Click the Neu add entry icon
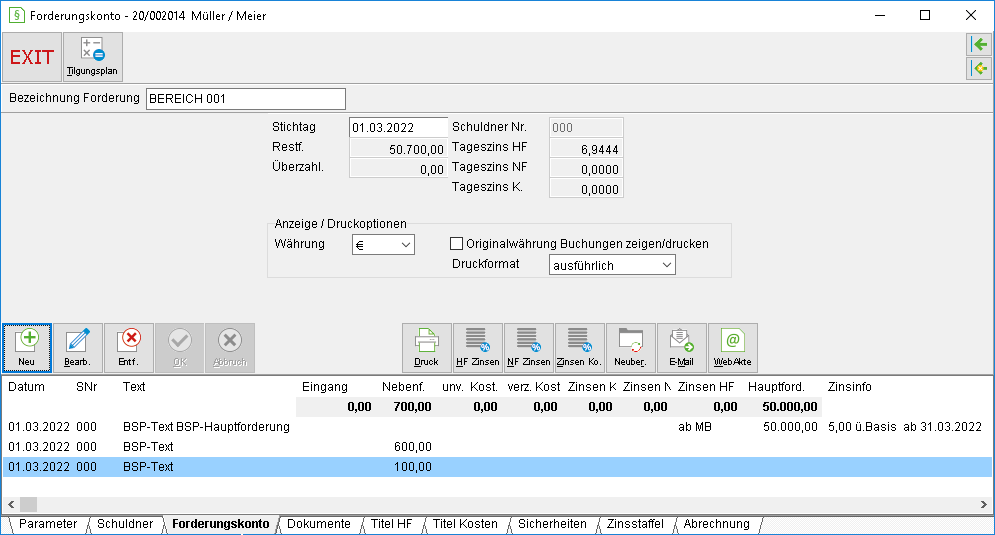The height and width of the screenshot is (535, 995). 27,348
